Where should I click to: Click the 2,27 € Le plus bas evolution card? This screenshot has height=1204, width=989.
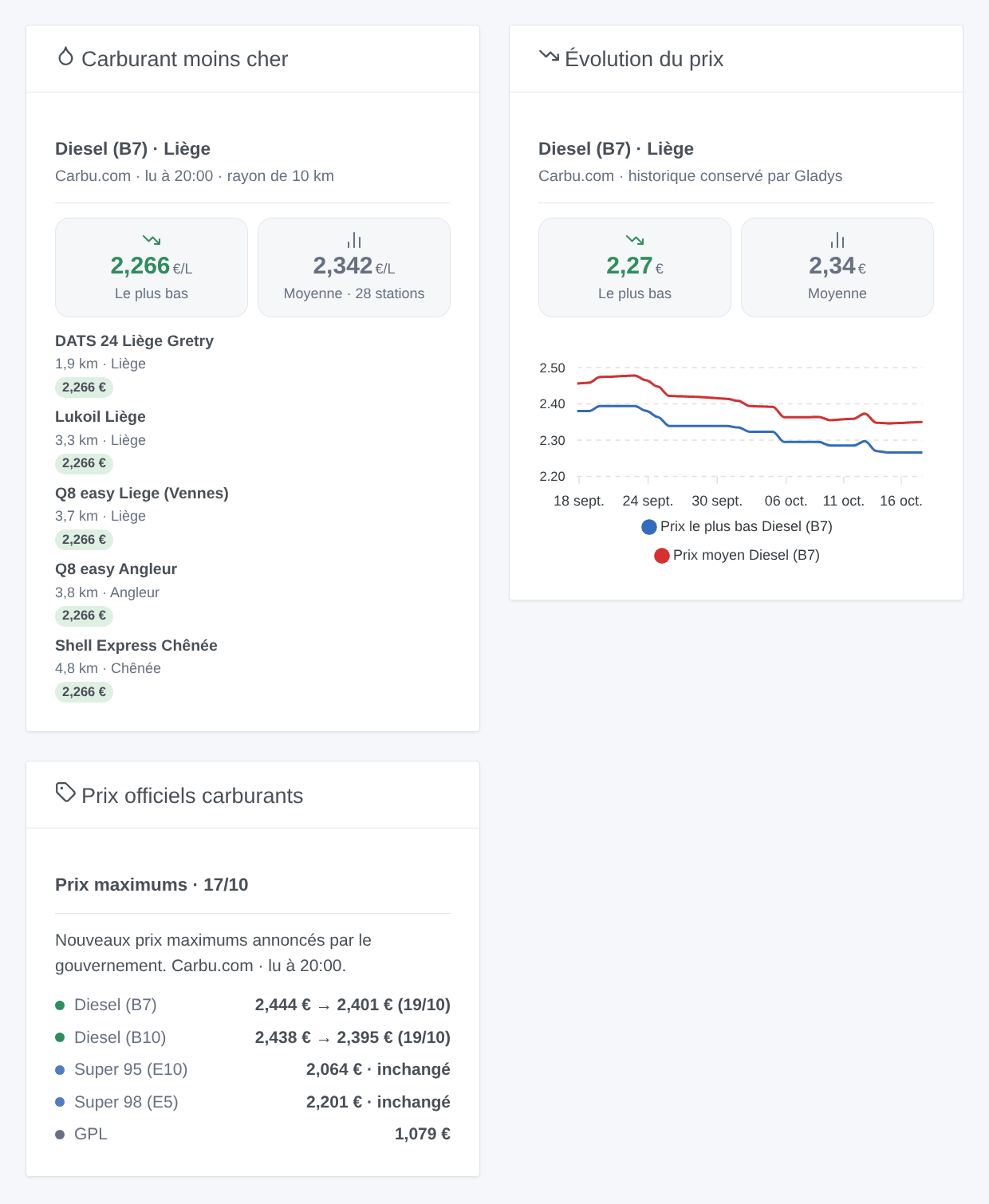click(635, 267)
